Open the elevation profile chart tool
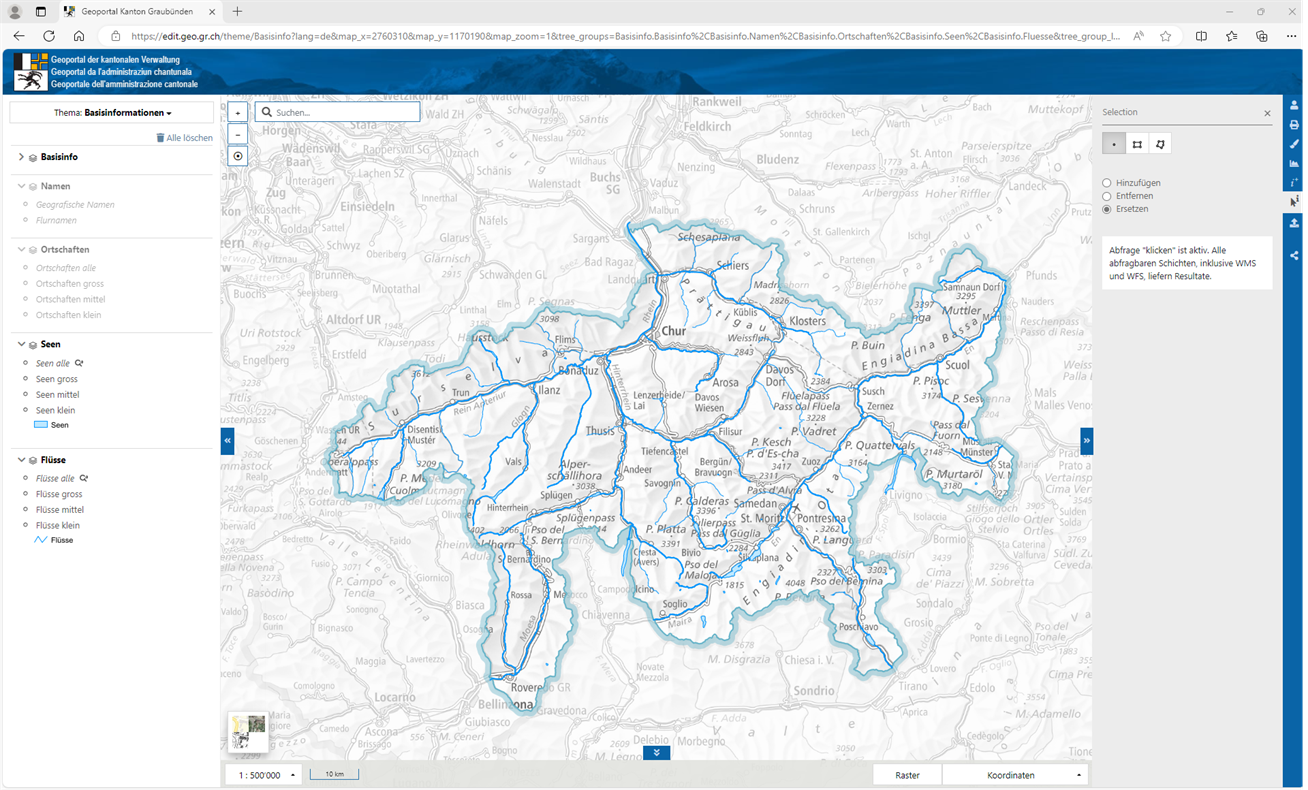The width and height of the screenshot is (1308, 790). click(x=1295, y=163)
